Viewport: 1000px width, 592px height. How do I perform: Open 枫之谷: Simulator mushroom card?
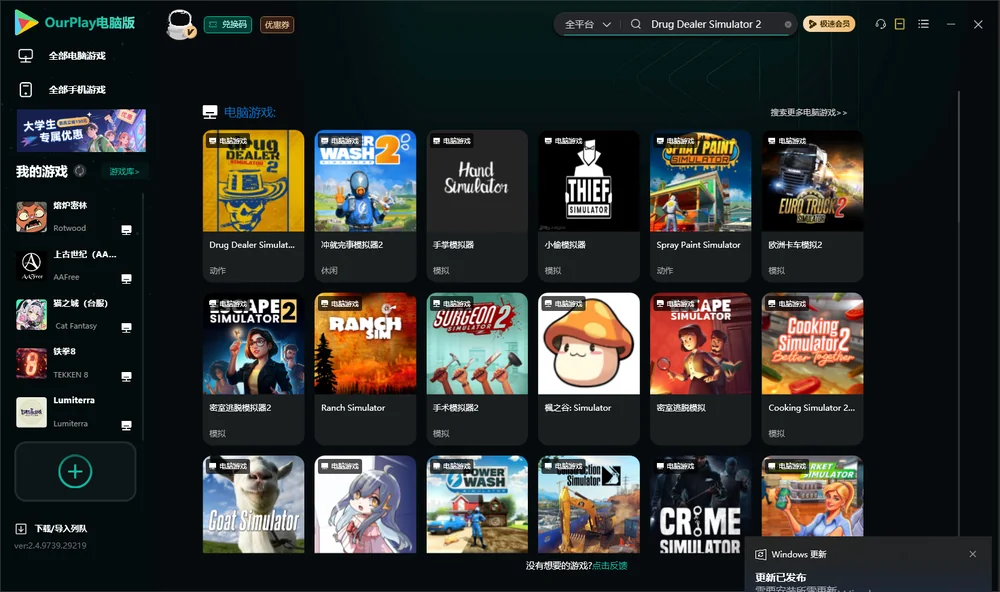tap(589, 368)
